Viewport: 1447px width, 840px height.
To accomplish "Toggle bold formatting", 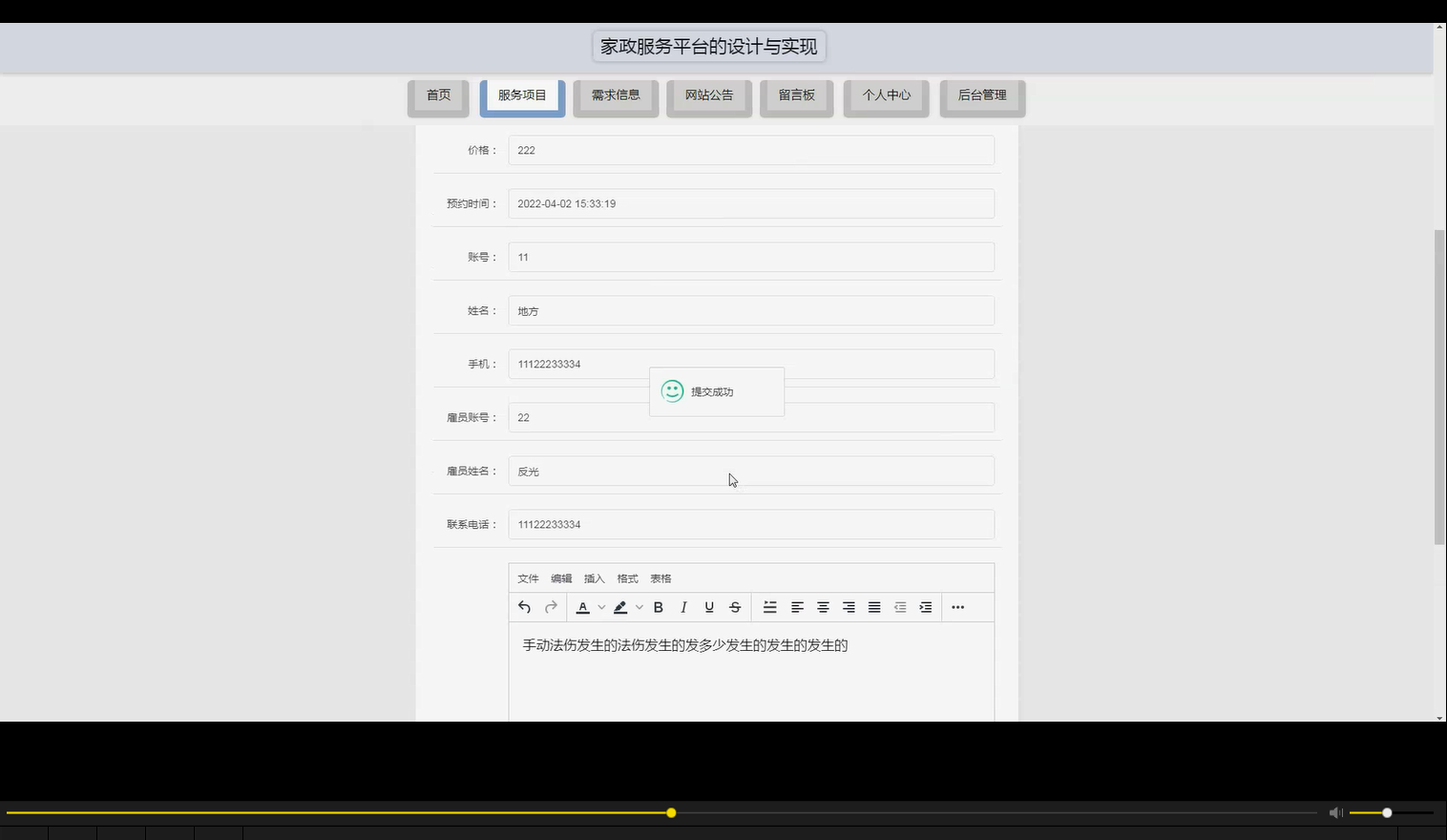I will click(x=658, y=607).
